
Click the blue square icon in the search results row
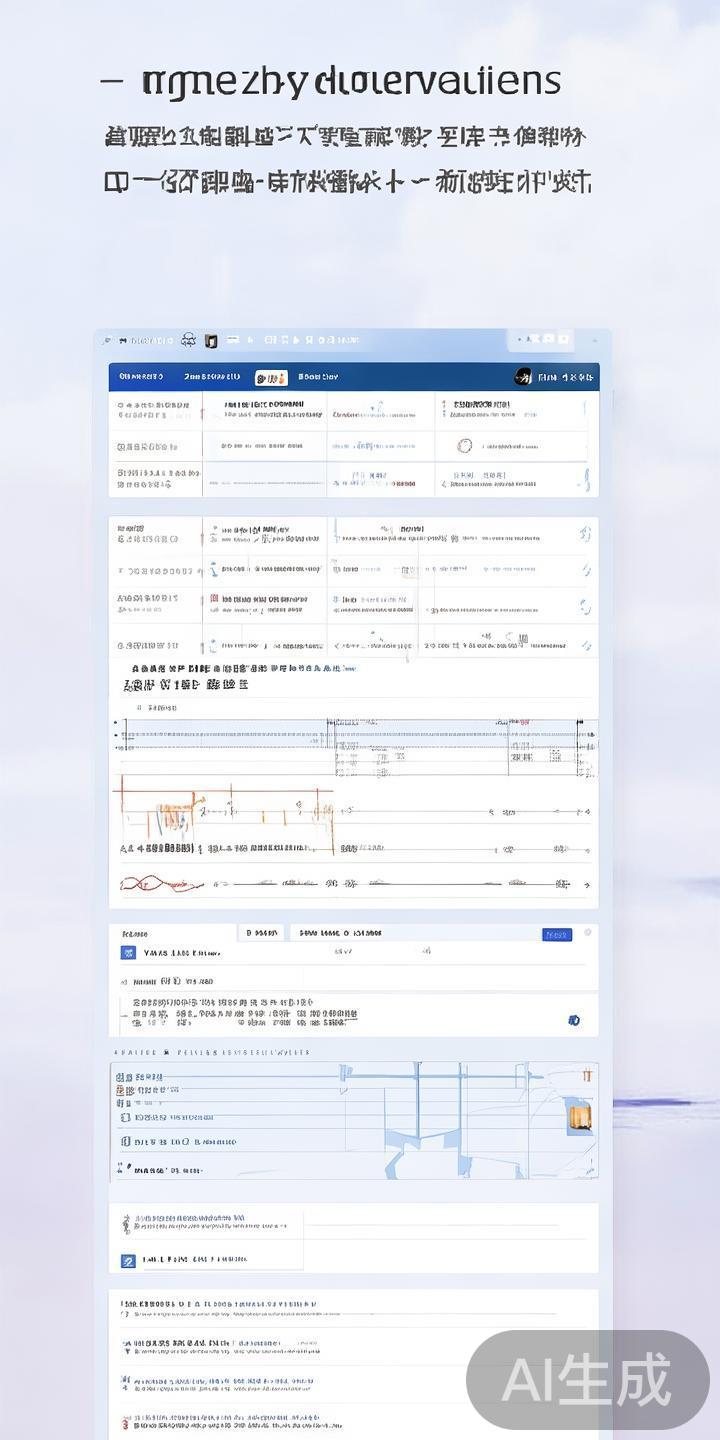128,953
